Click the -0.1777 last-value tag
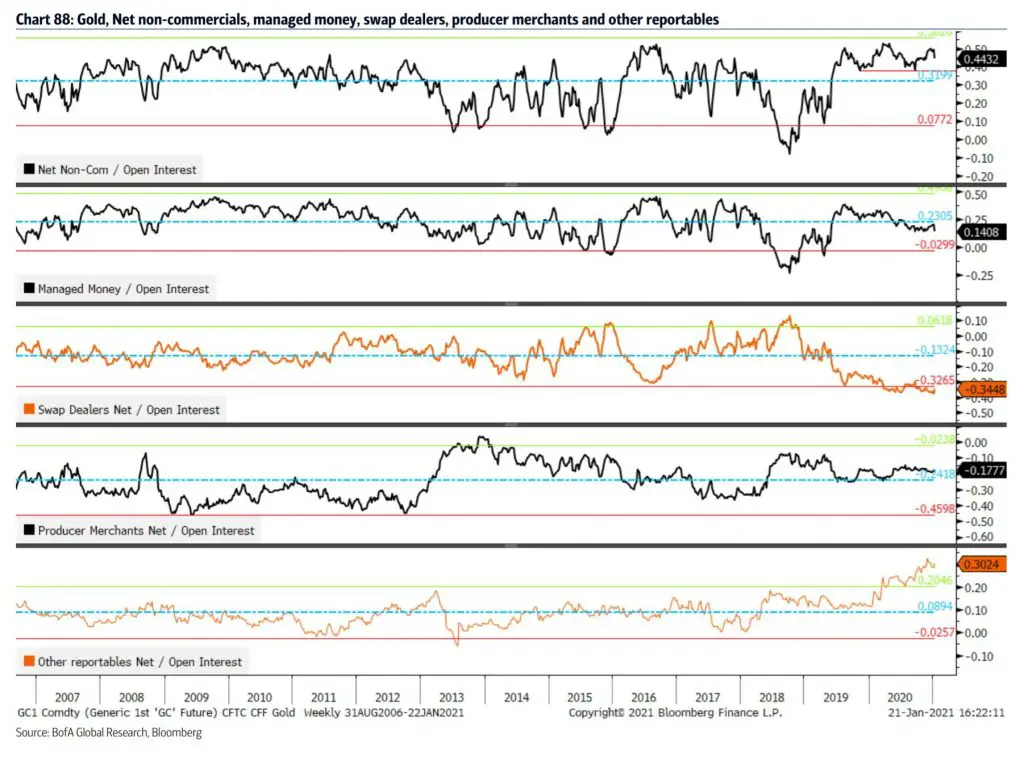 tap(982, 470)
